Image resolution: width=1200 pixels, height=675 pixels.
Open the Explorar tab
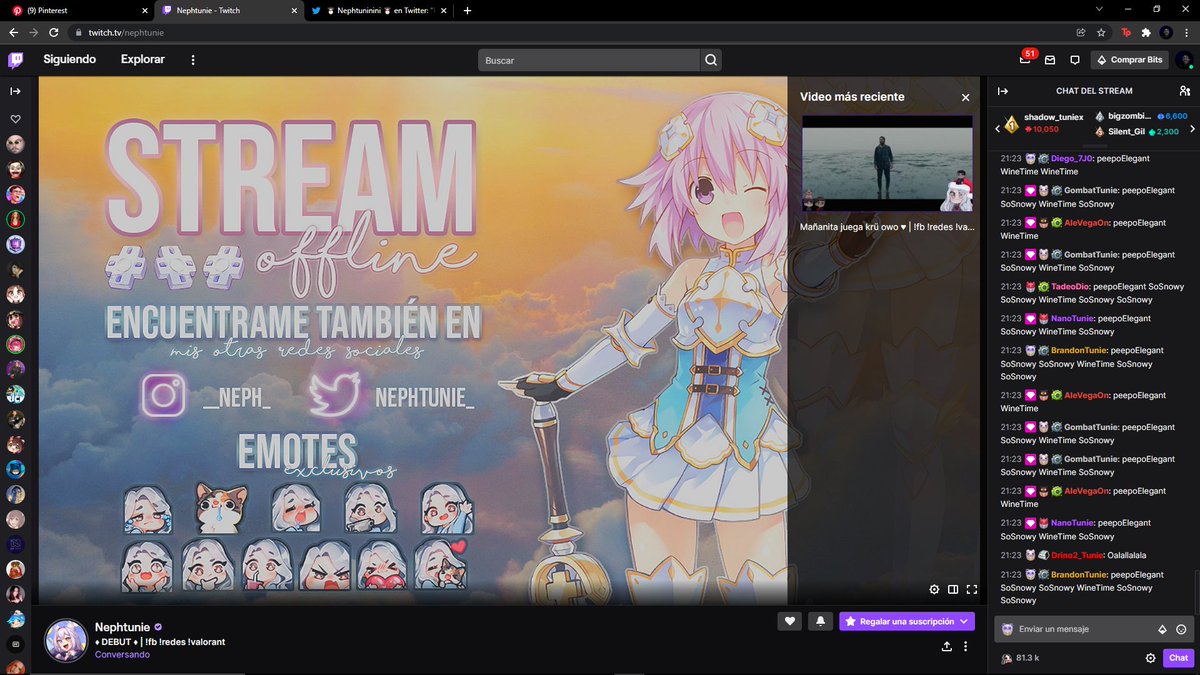click(x=143, y=59)
